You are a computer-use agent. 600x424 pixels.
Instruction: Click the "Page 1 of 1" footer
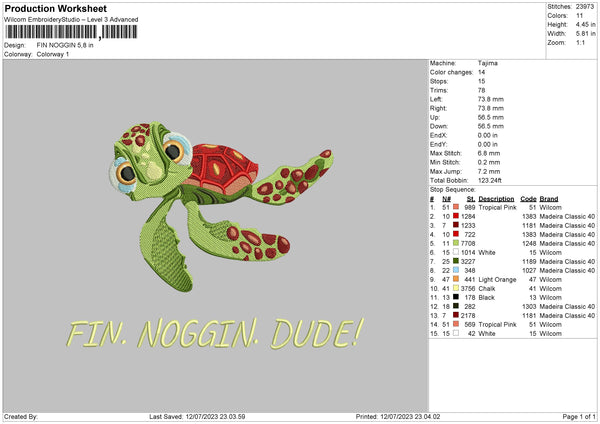[579, 417]
